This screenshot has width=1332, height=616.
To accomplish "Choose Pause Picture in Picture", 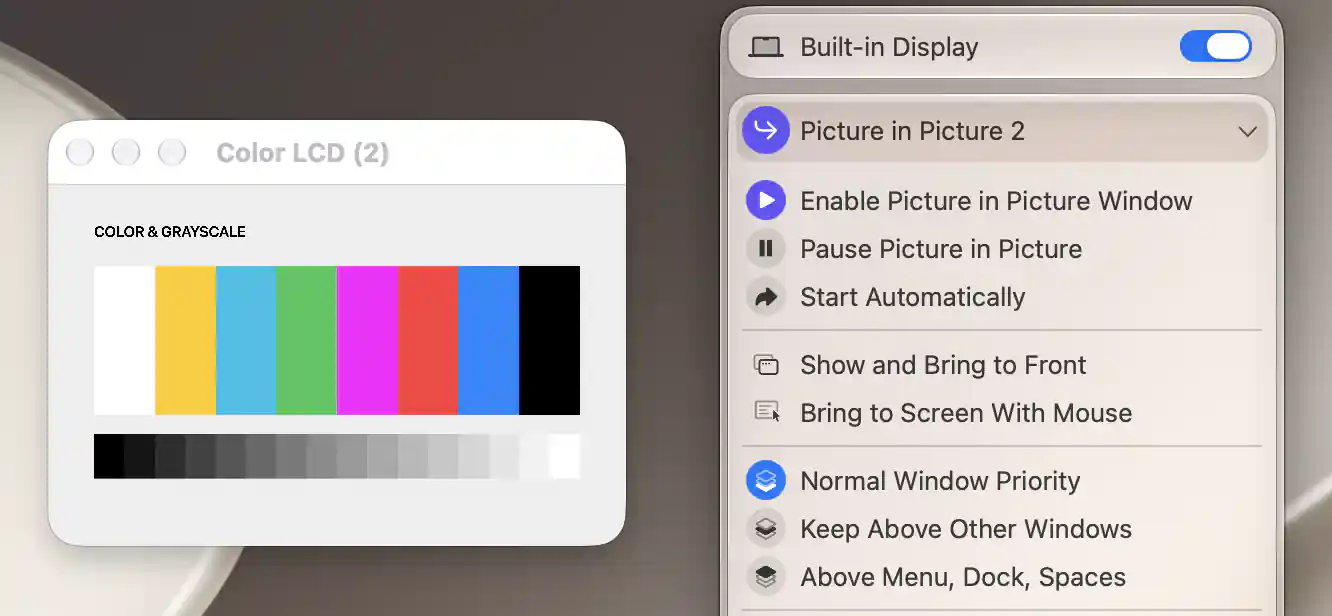I will tap(941, 249).
